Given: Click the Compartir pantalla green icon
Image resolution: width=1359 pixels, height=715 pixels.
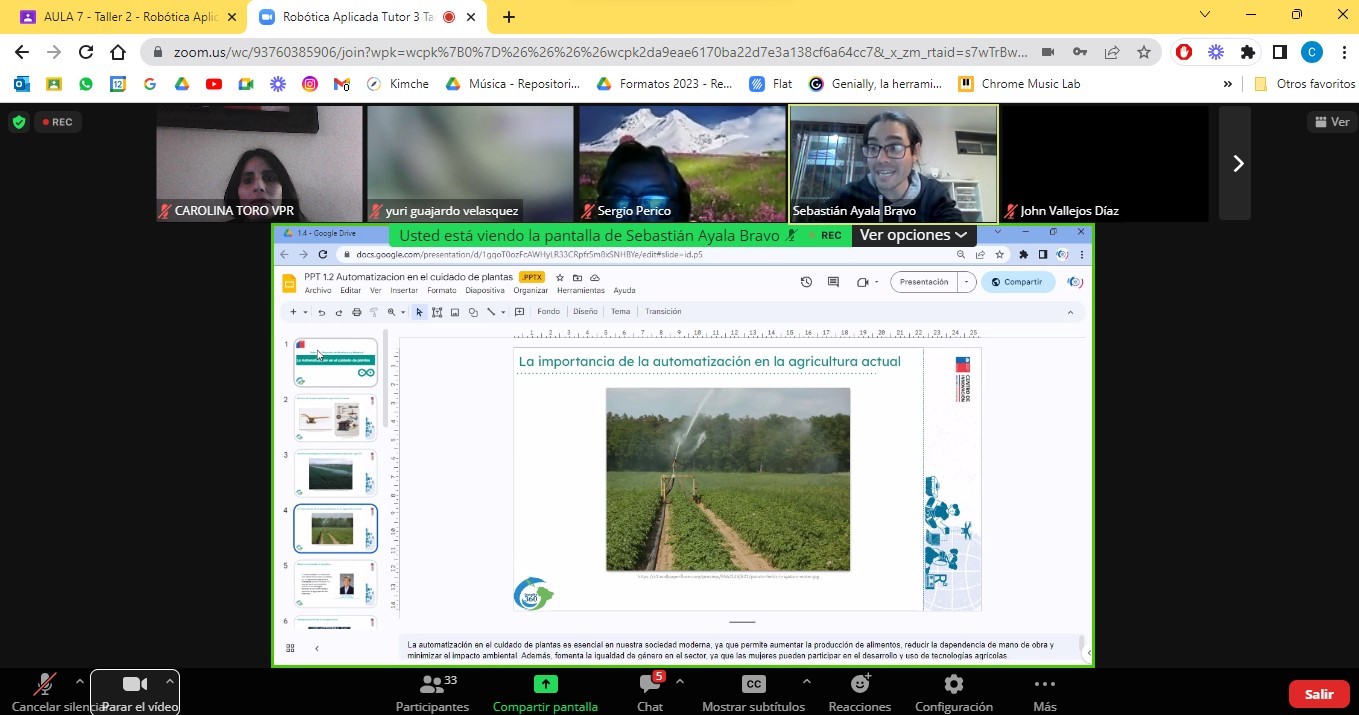Looking at the screenshot, I should click(545, 685).
